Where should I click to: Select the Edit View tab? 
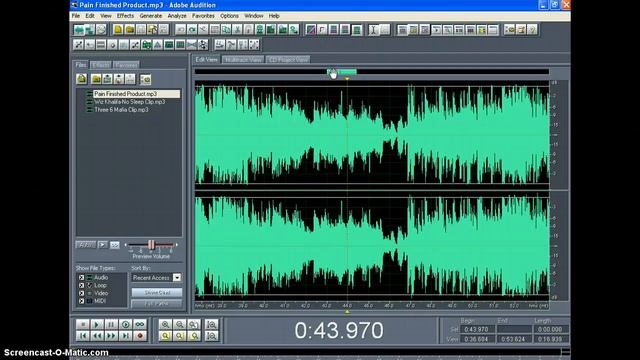[x=207, y=60]
